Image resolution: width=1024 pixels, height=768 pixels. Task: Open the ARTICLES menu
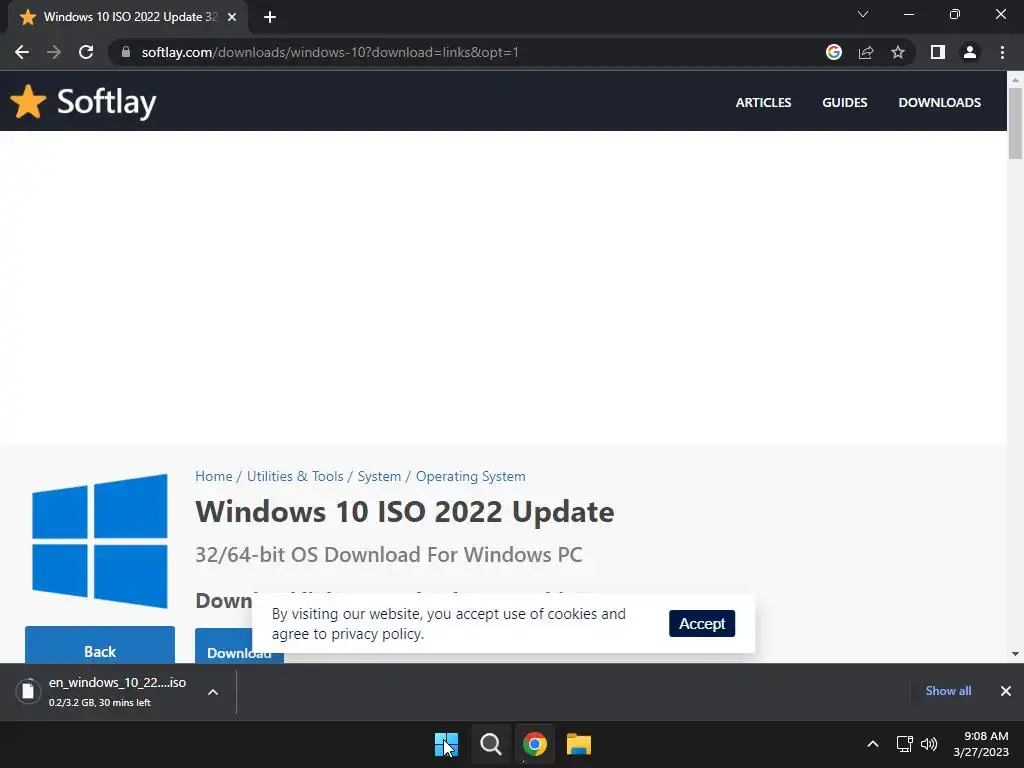point(763,103)
